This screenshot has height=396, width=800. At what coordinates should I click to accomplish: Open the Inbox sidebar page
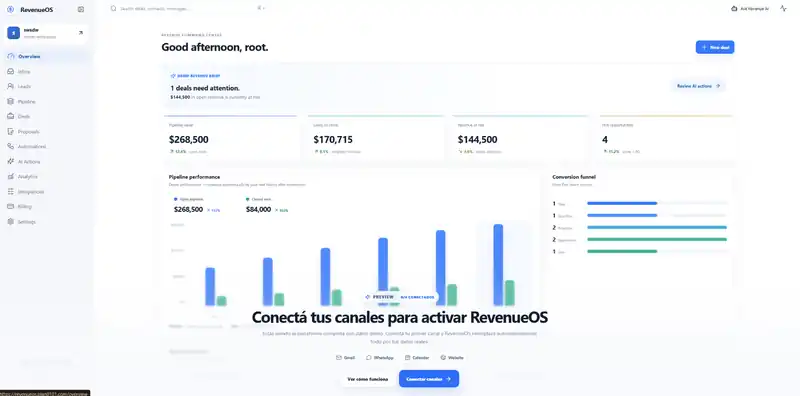(47, 71)
